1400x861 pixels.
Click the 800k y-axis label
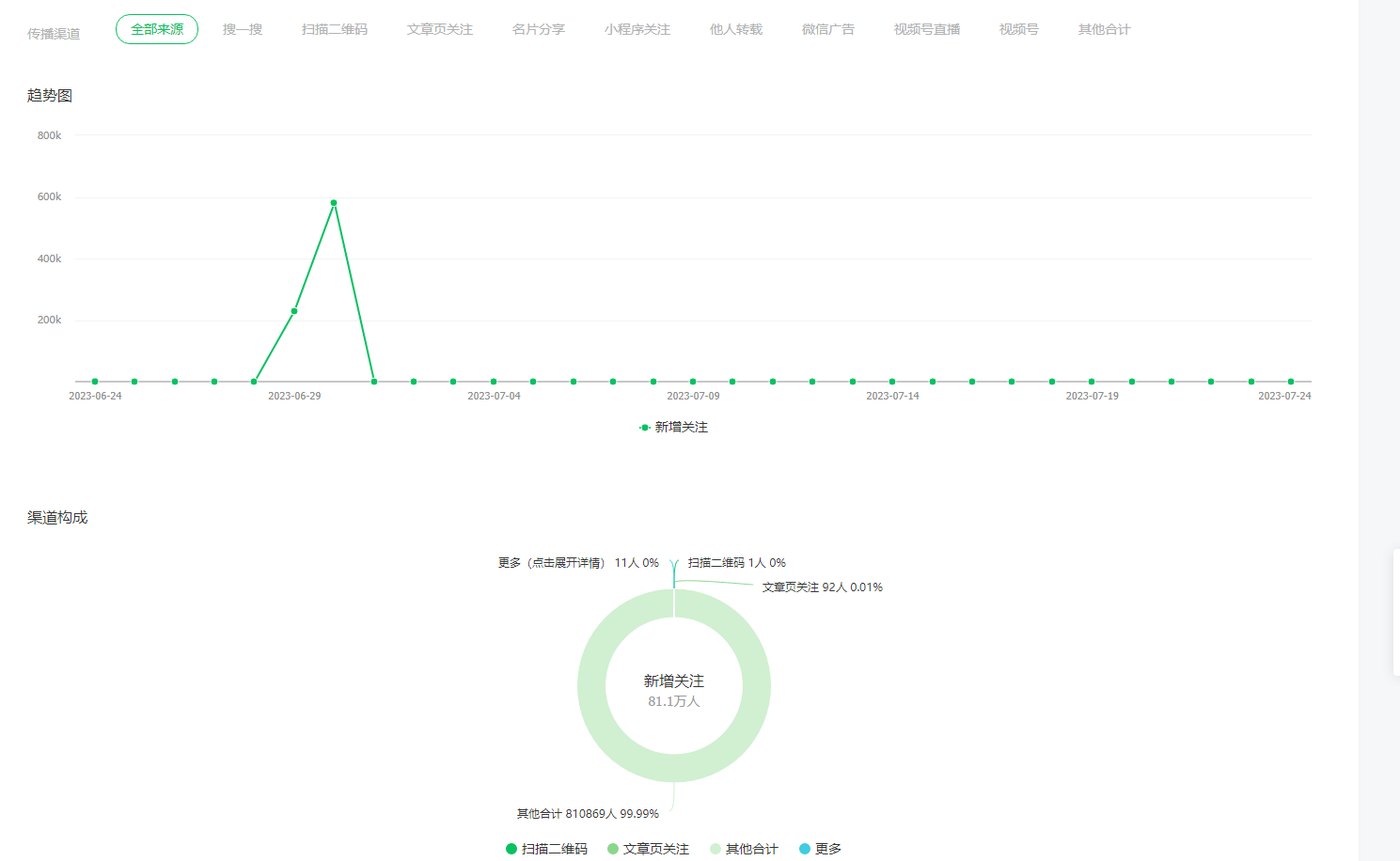click(49, 135)
